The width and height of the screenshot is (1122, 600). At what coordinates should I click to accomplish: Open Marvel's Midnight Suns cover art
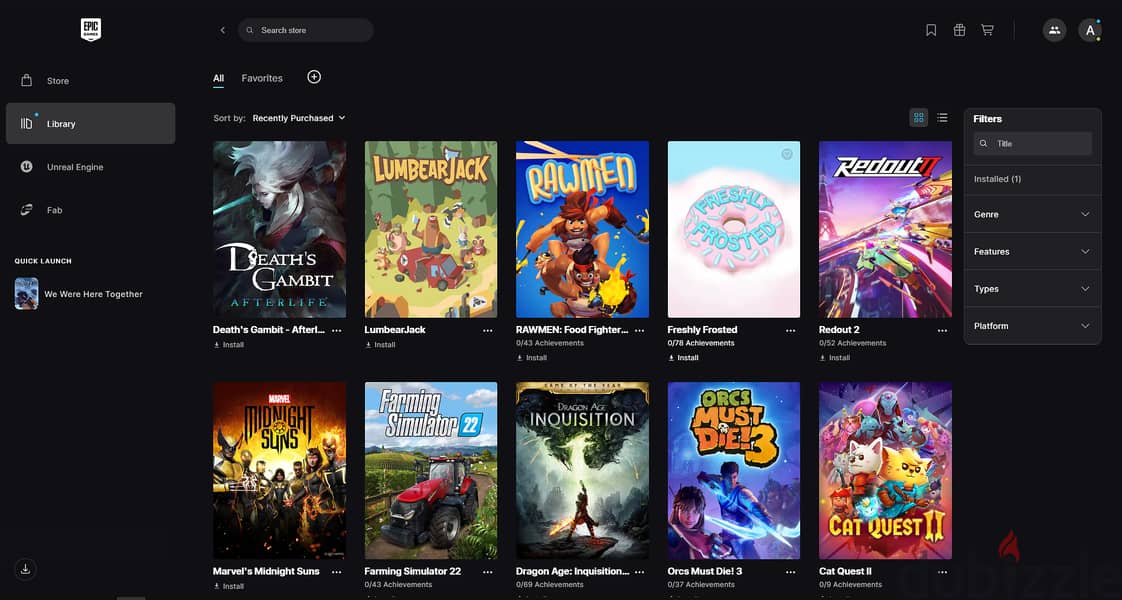(x=280, y=471)
